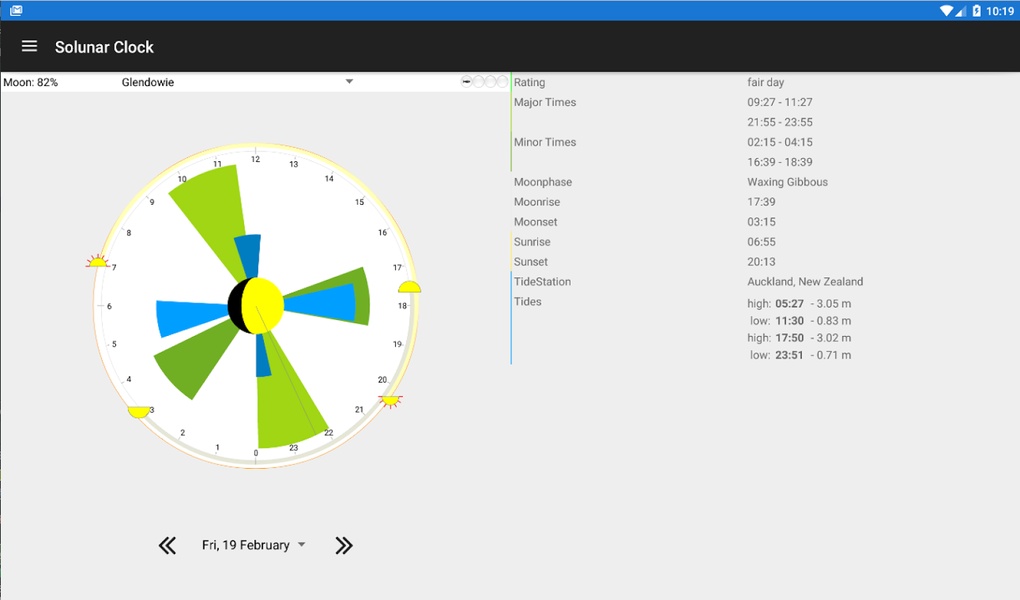
Task: Click the moonrise icon near hour 17
Action: tap(409, 287)
